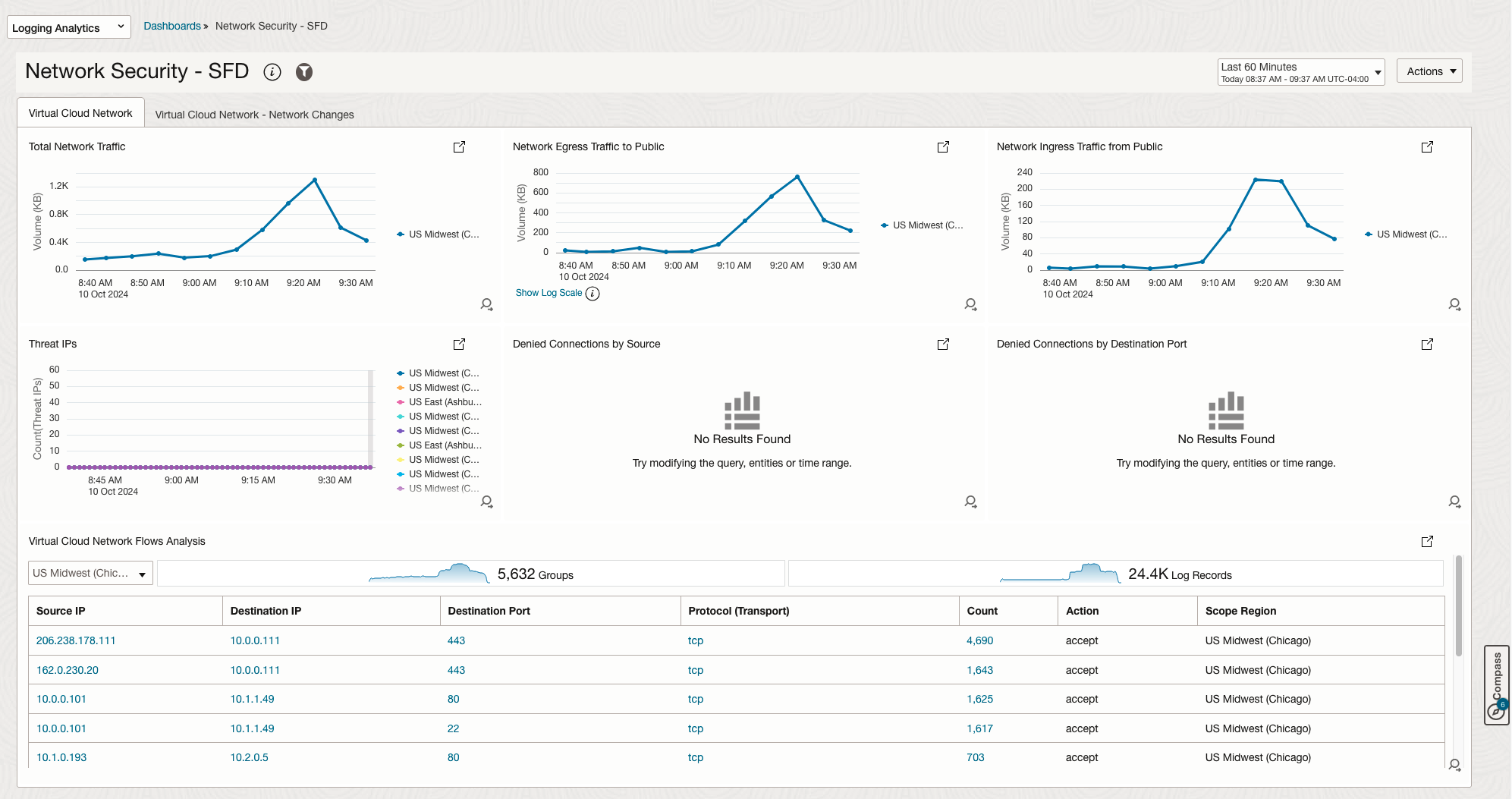Switch to the Virtual Cloud Network - Network Changes tab

[254, 114]
